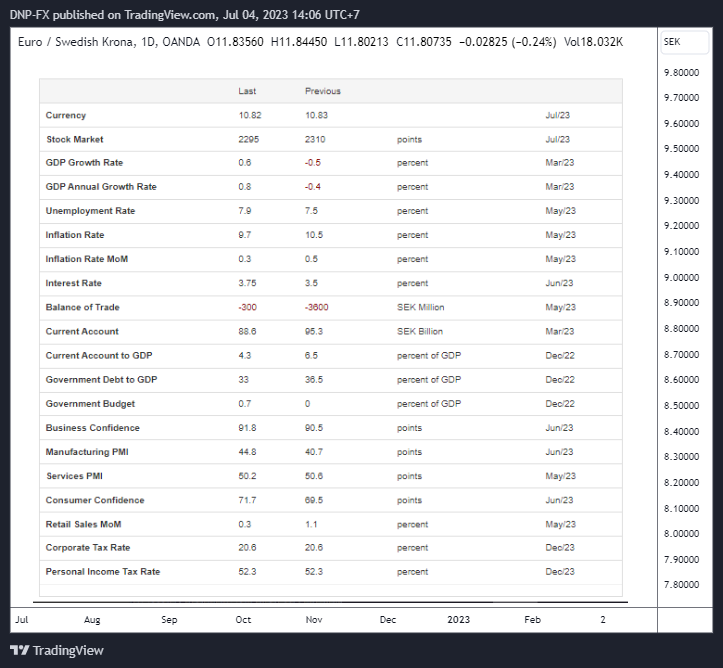The image size is (723, 668).
Task: Click the 'Business Confidence' row label
Action: pyautogui.click(x=93, y=428)
